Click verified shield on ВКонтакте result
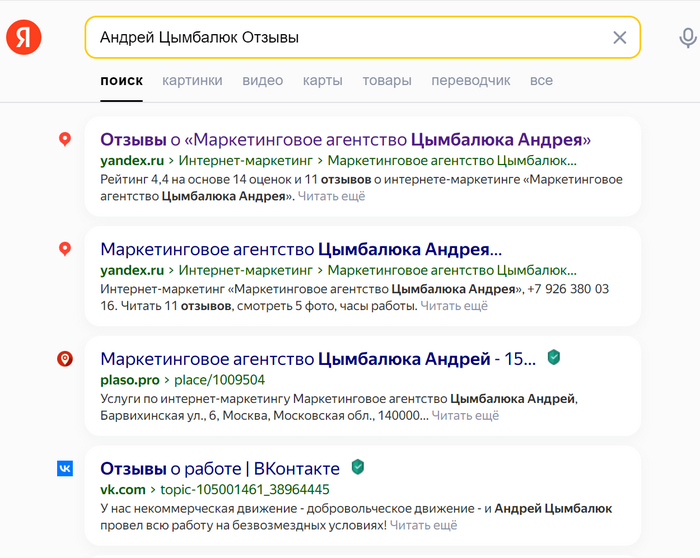This screenshot has width=700, height=558. [x=357, y=467]
